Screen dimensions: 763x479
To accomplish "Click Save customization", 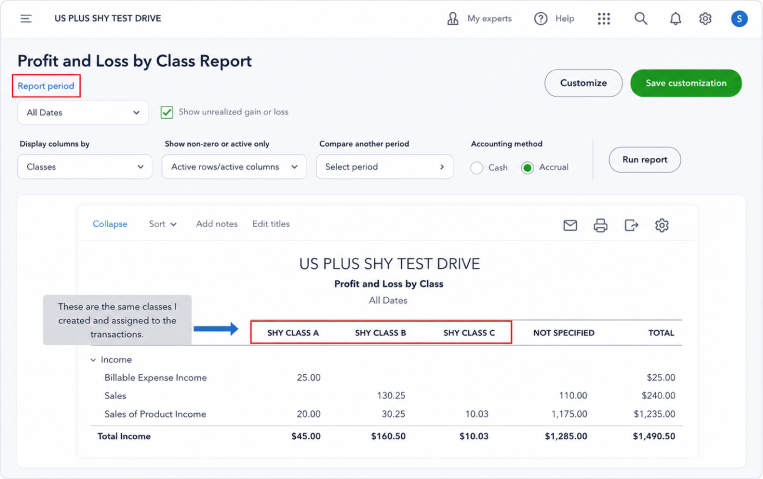I will 686,83.
